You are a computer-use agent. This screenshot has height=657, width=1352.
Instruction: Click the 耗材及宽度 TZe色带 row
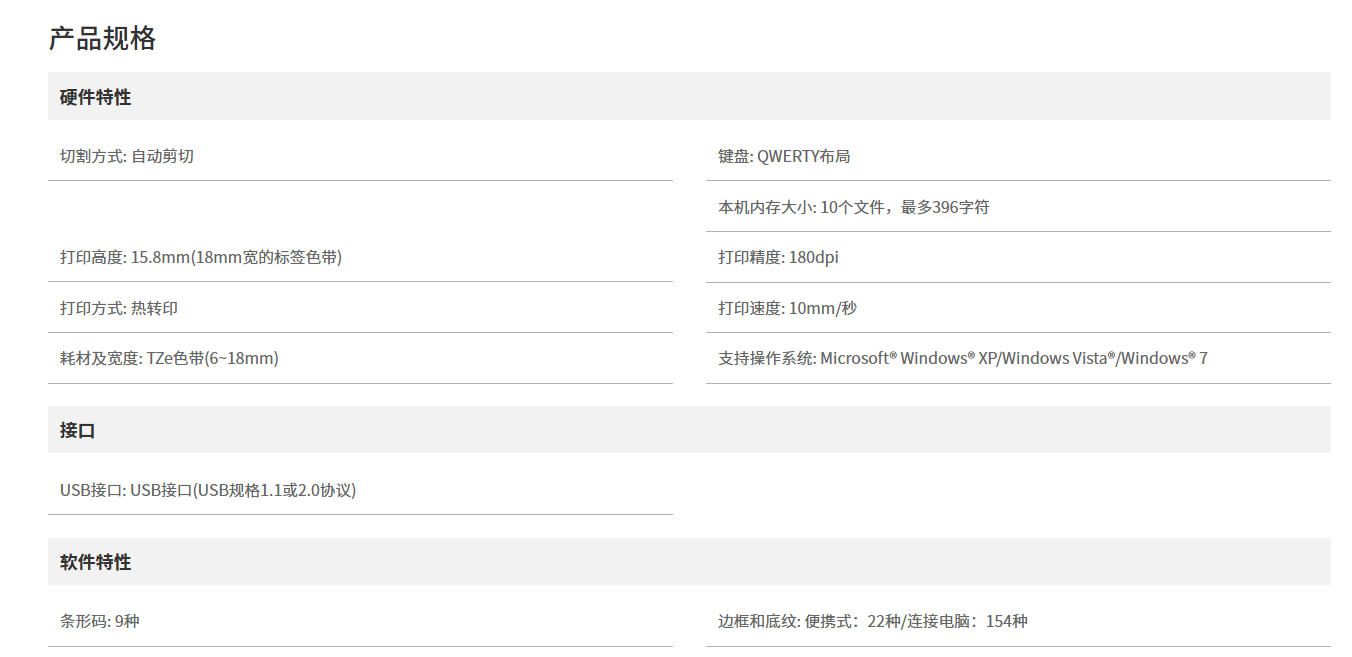(x=169, y=358)
